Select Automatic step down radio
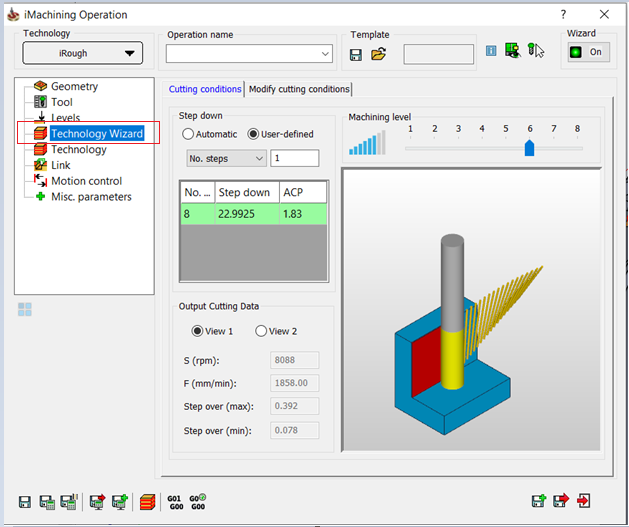This screenshot has width=629, height=527. pyautogui.click(x=188, y=134)
